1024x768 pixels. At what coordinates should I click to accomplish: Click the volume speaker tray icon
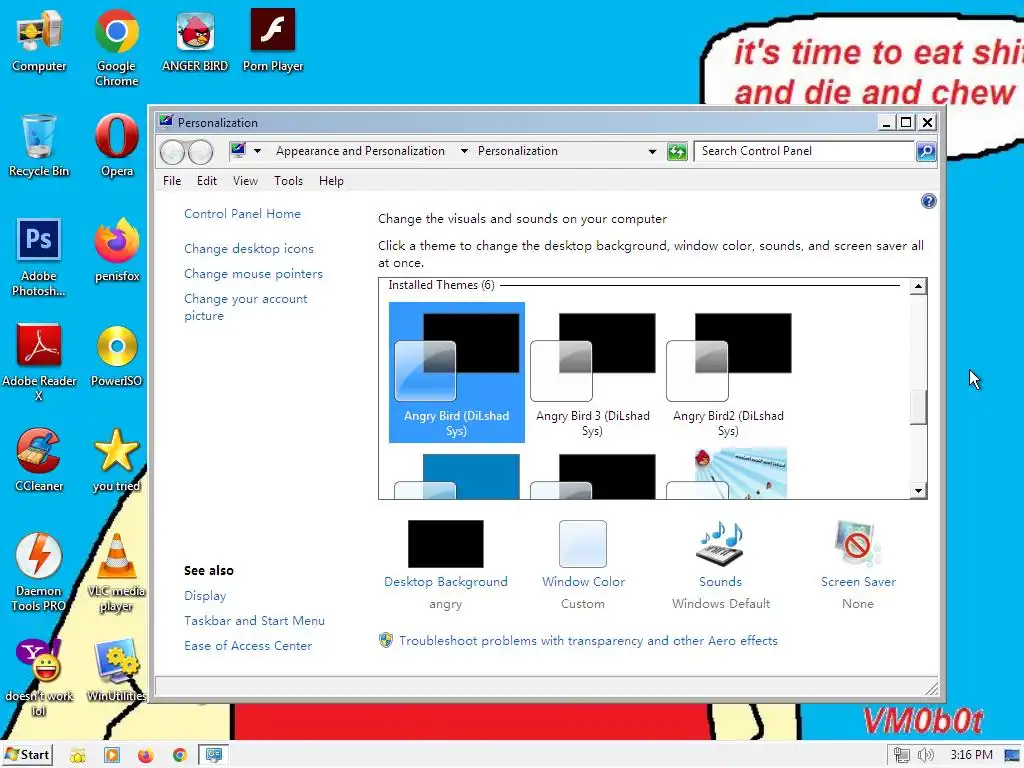pos(925,756)
